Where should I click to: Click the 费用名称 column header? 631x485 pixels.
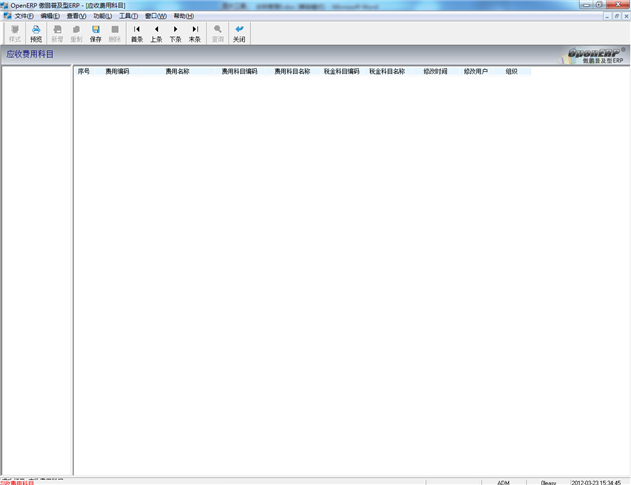177,72
